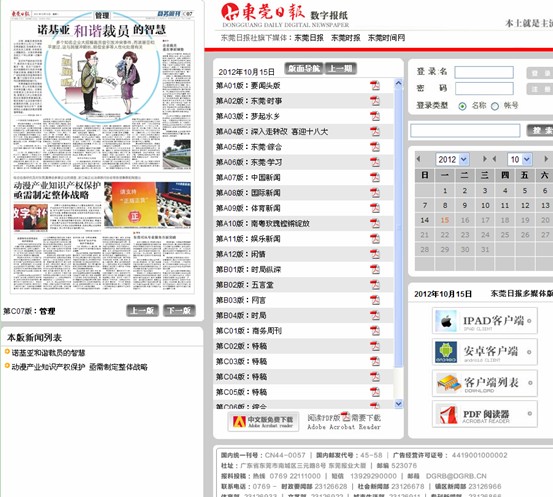
Task: Open the 版面导航 tab
Action: [x=304, y=68]
